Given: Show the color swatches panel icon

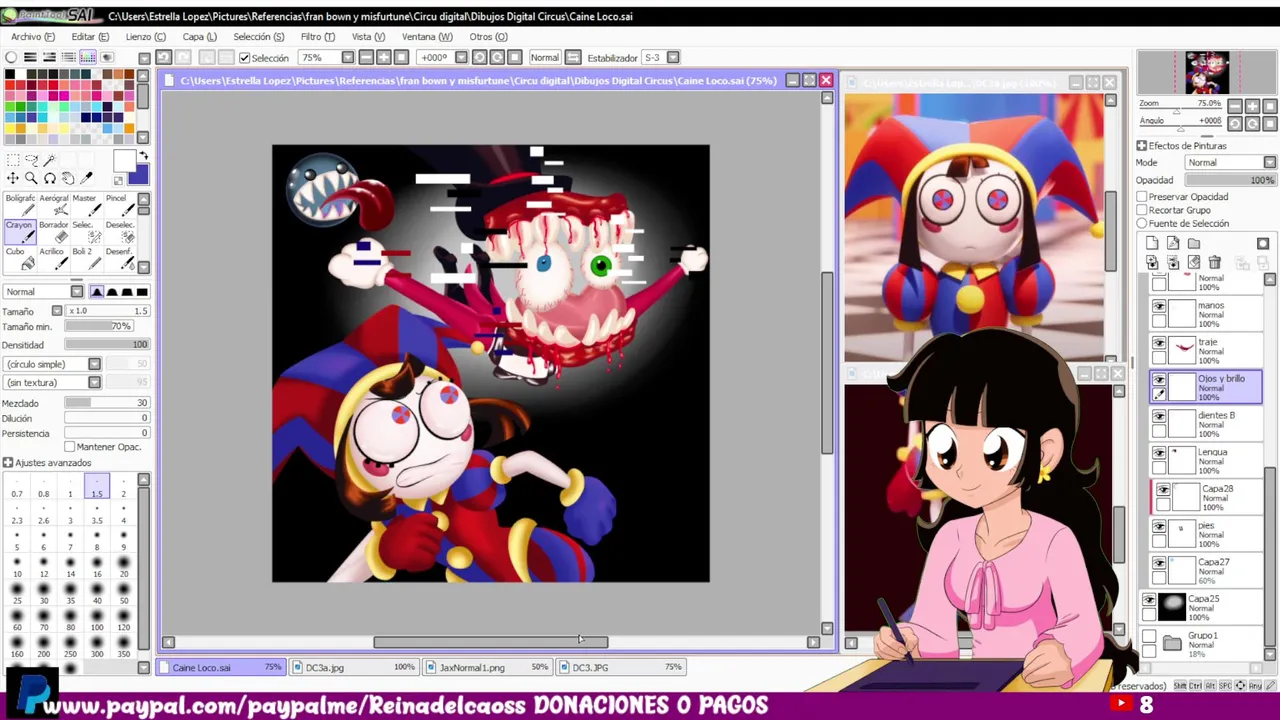Looking at the screenshot, I should [88, 57].
